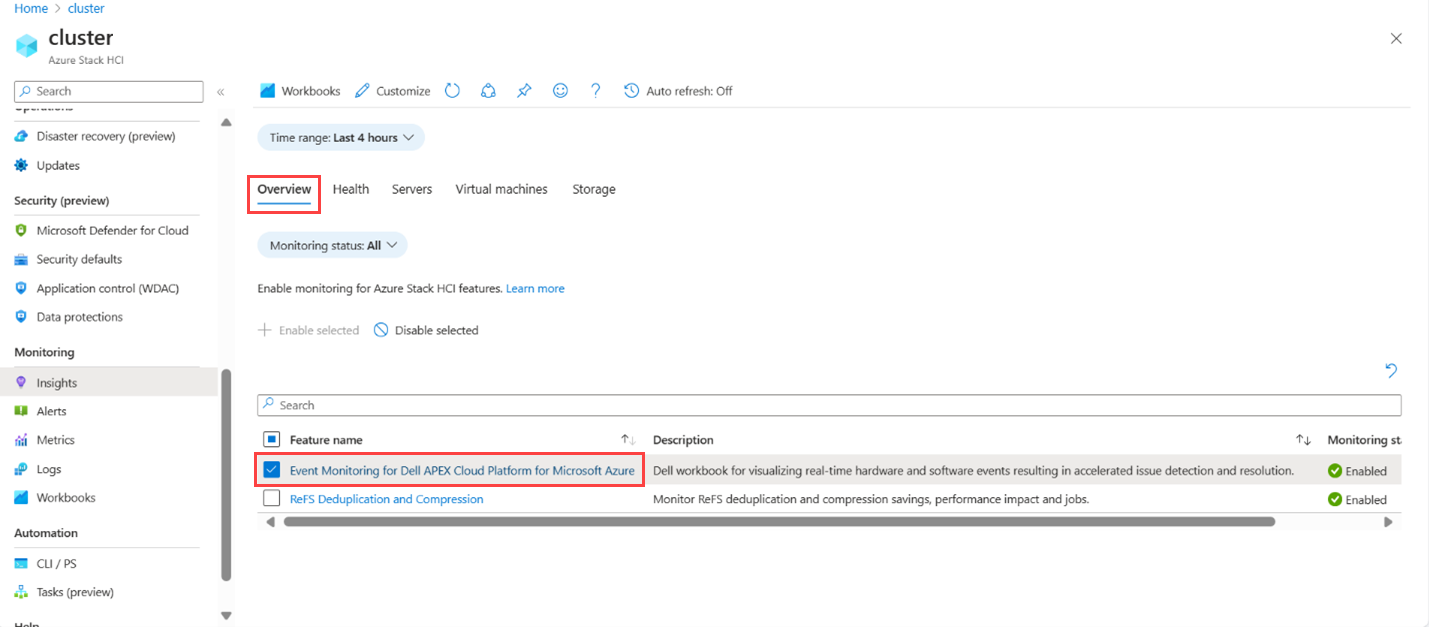Go to Home in the breadcrumb
The image size is (1429, 627).
click(31, 8)
